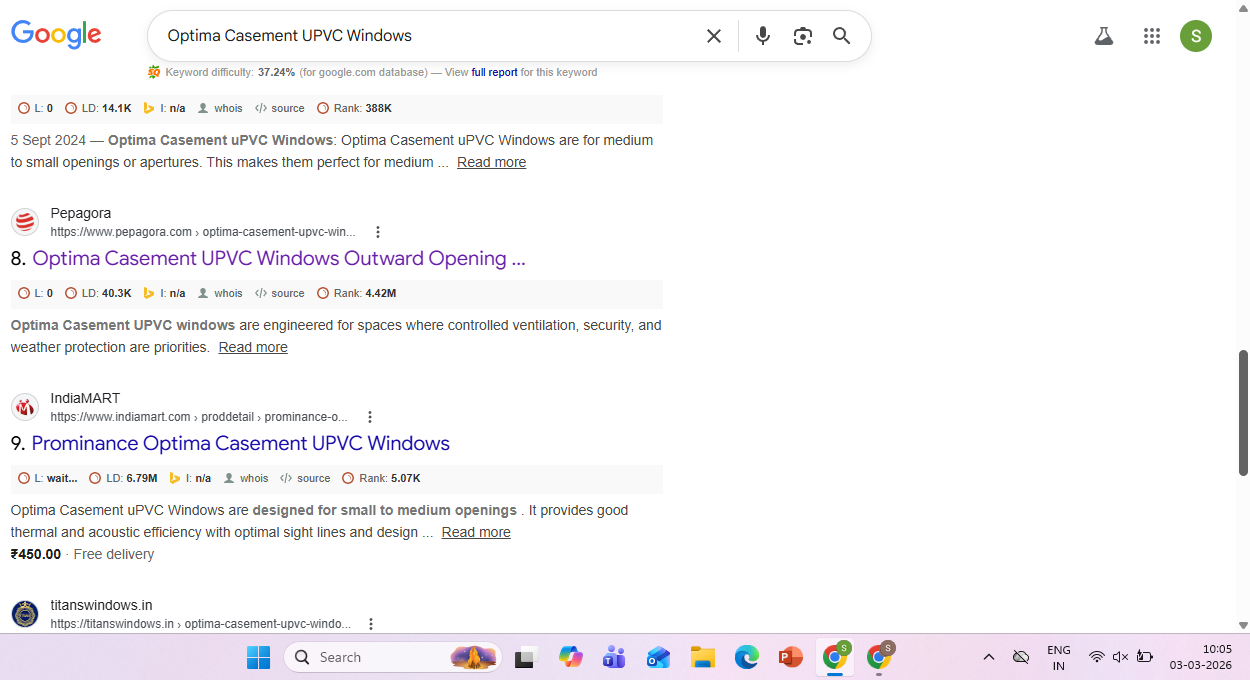Click Rank: 5.07K in IndiaMART bar
1250x680 pixels.
381,478
